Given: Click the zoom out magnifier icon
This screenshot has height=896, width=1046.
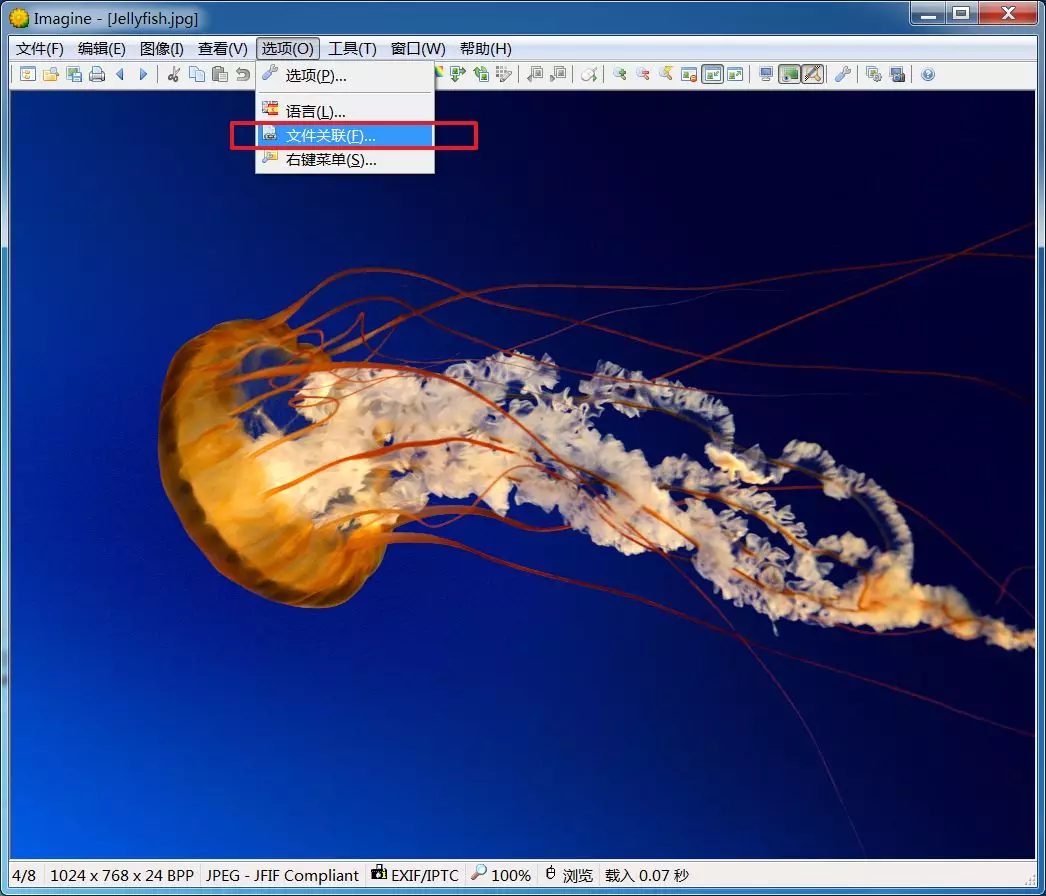Looking at the screenshot, I should coord(643,74).
